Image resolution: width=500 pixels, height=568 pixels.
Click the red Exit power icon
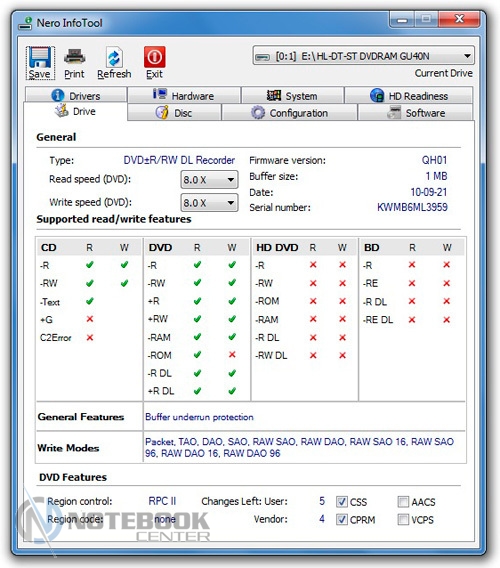pos(155,57)
